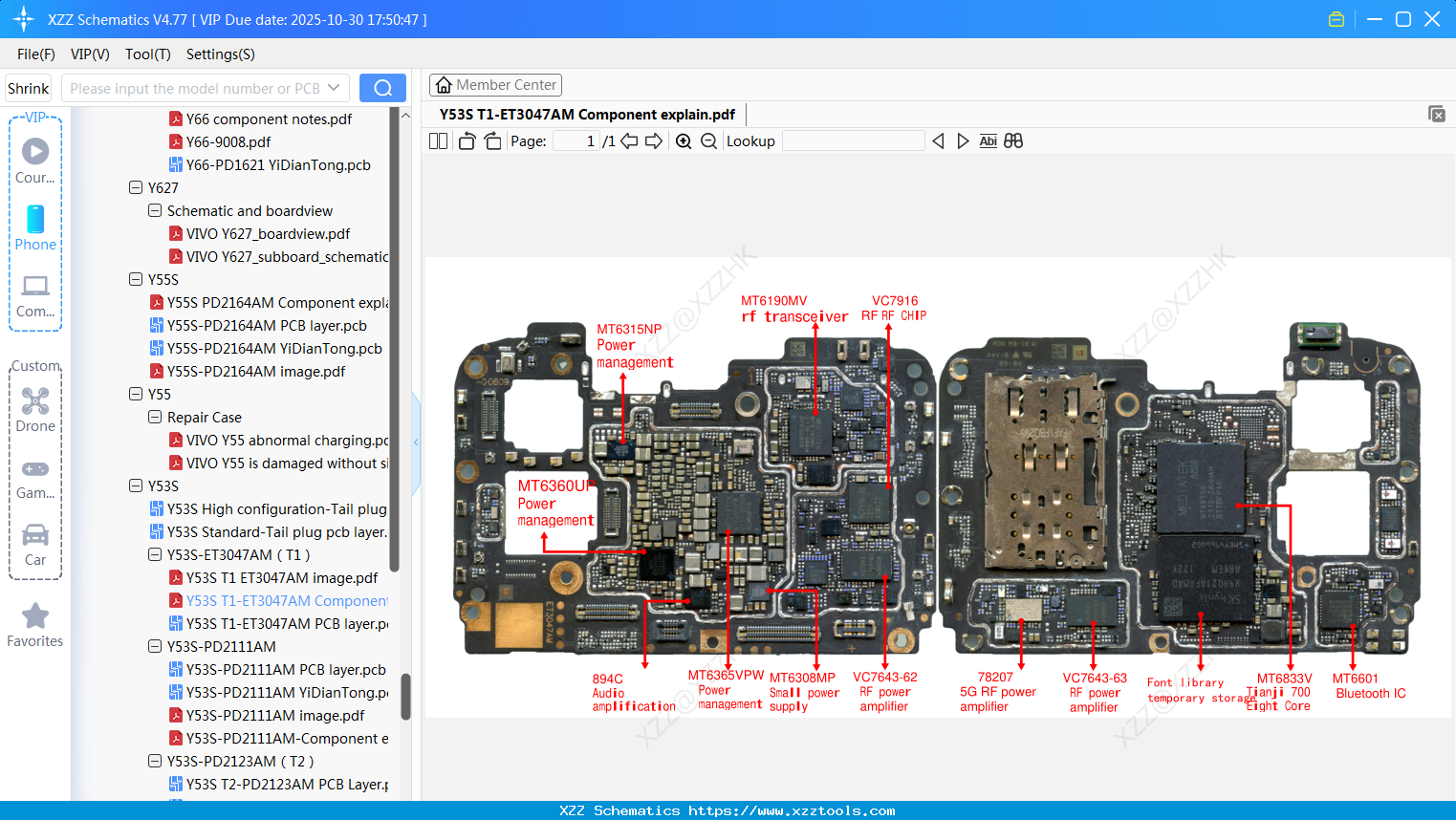This screenshot has height=820, width=1456.
Task: Click inside the Lookup text field
Action: 853,140
